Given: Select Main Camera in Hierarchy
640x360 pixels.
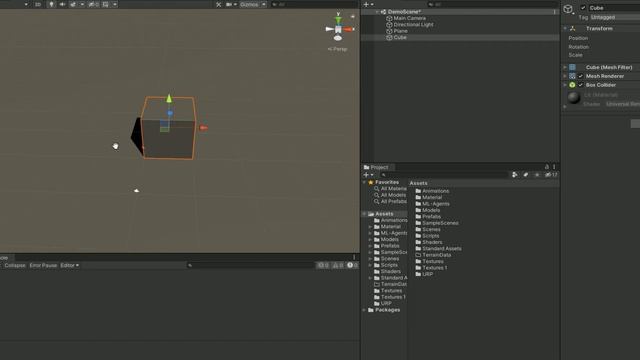Looking at the screenshot, I should tap(409, 18).
